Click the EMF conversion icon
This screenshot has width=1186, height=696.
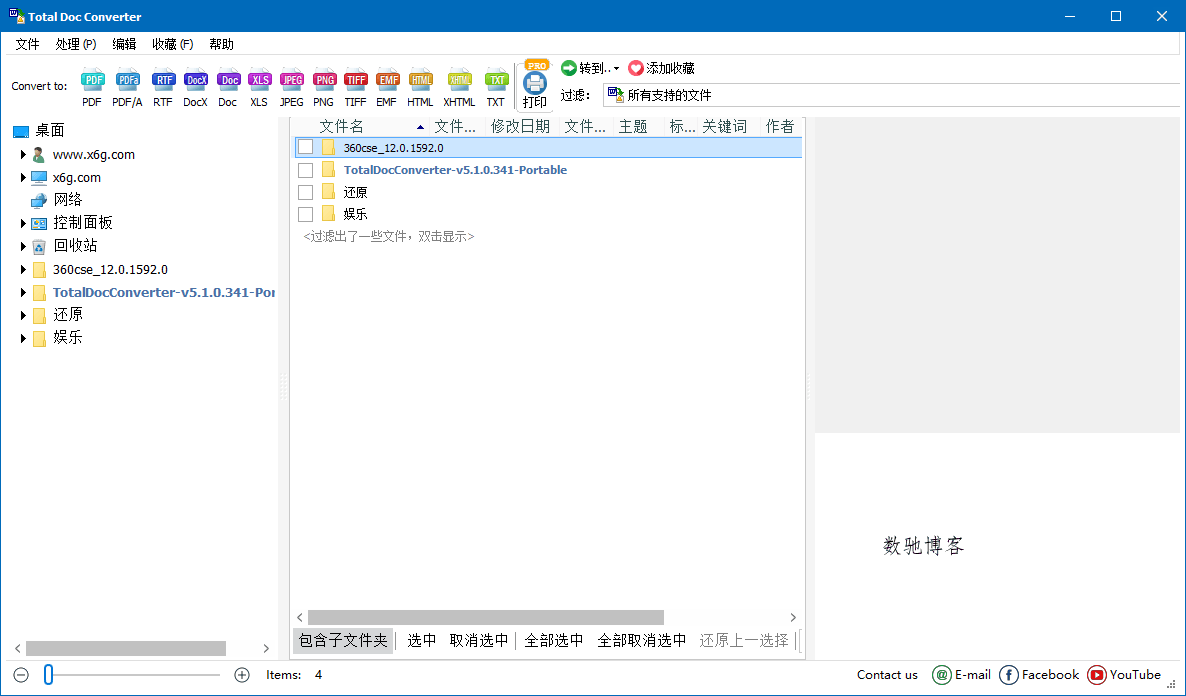pos(387,79)
